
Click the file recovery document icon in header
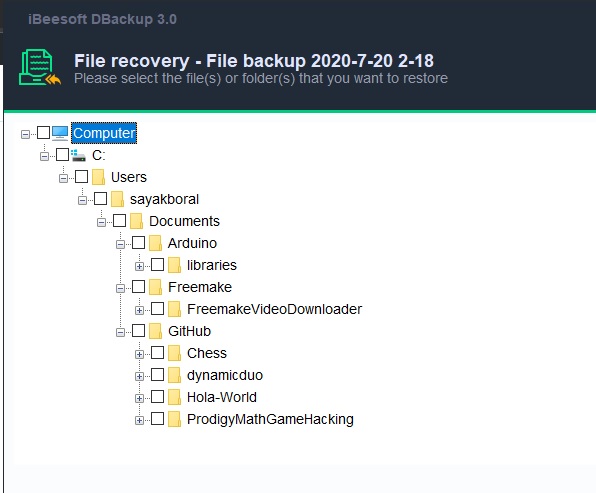coord(40,67)
